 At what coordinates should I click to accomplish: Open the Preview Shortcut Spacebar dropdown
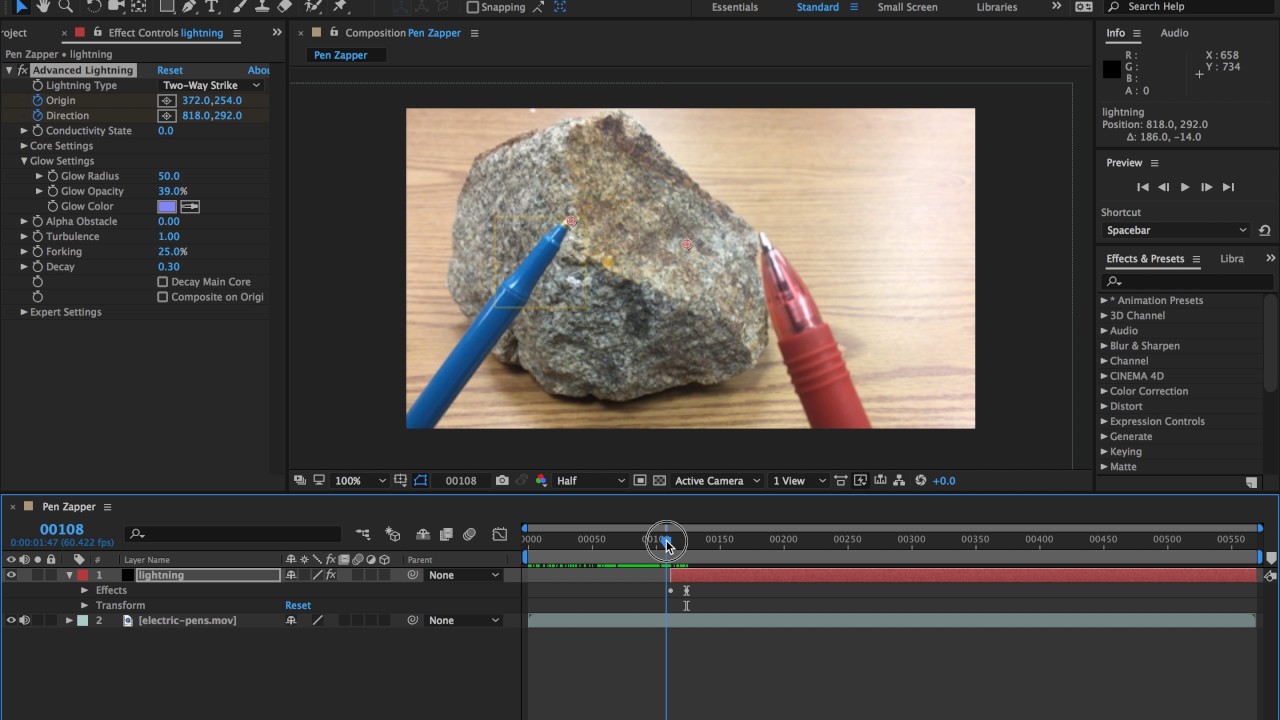(1176, 230)
